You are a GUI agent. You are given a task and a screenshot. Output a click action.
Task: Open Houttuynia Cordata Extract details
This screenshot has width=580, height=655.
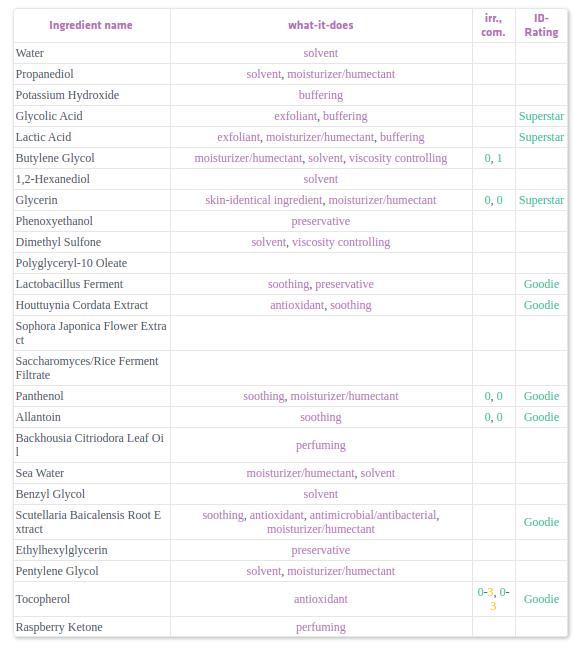(82, 305)
